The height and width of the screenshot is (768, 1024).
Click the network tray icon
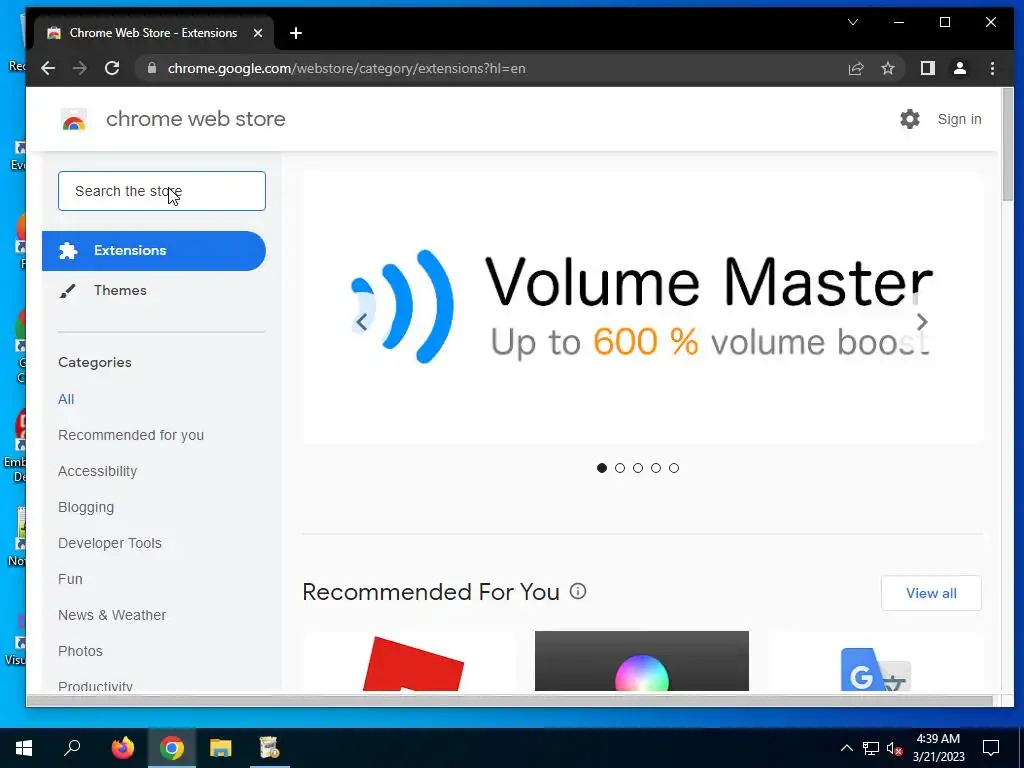tap(871, 748)
